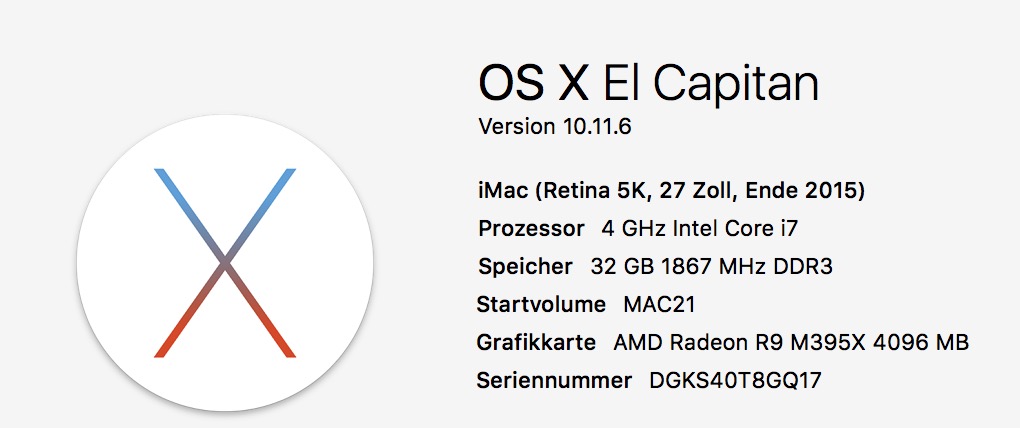Click the Prozessor label
The height and width of the screenshot is (428, 1020).
[x=531, y=228]
